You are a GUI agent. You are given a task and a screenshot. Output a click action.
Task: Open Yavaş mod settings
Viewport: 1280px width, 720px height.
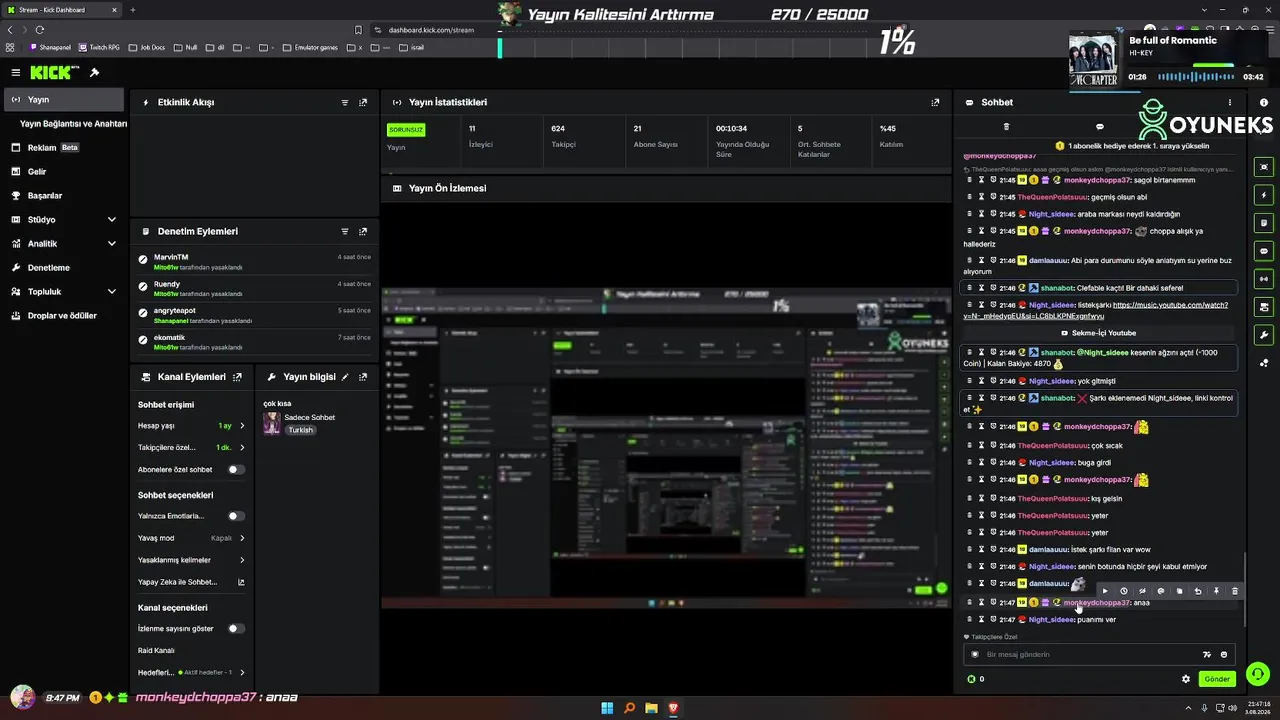point(191,538)
